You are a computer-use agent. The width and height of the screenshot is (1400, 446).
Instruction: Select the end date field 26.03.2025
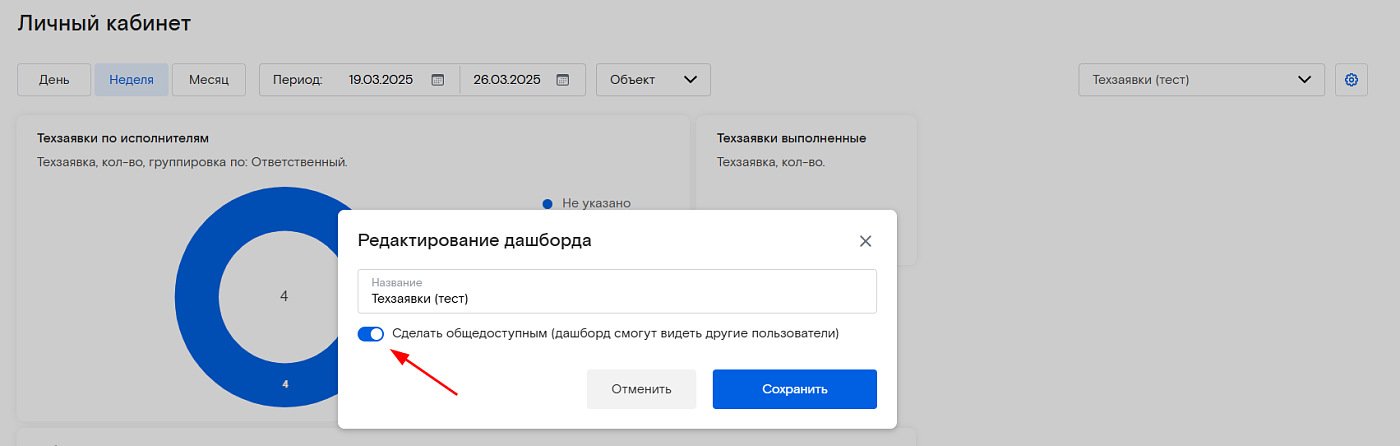(x=507, y=80)
